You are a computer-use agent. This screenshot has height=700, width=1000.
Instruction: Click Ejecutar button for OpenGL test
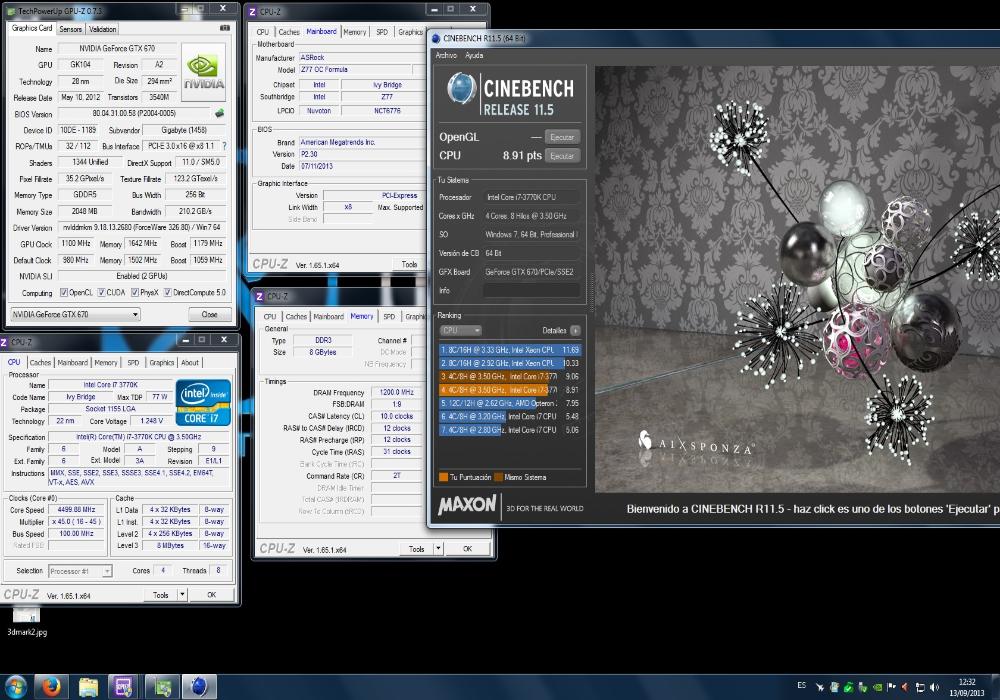(x=562, y=137)
